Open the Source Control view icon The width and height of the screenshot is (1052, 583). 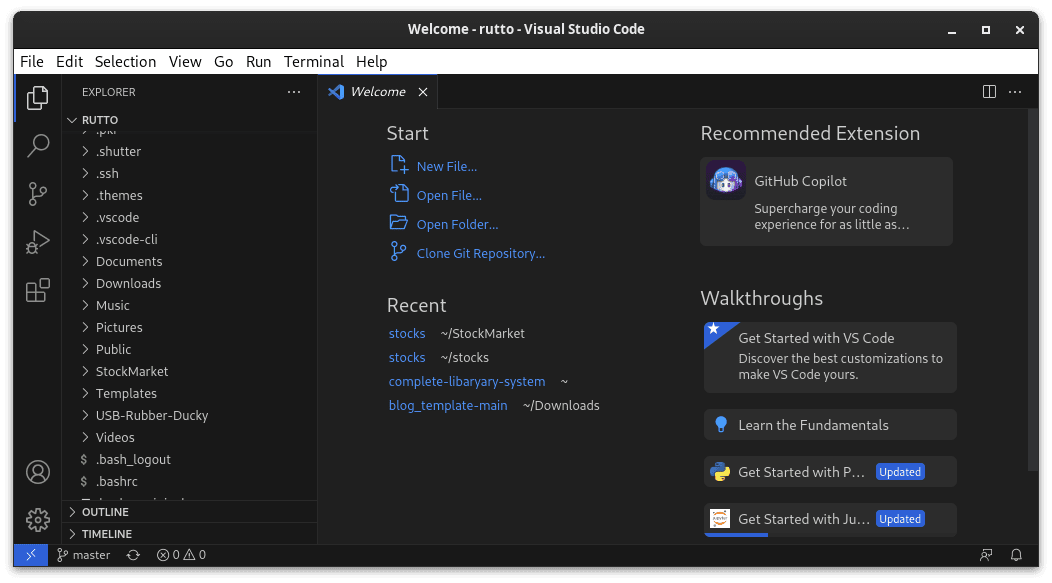38,194
